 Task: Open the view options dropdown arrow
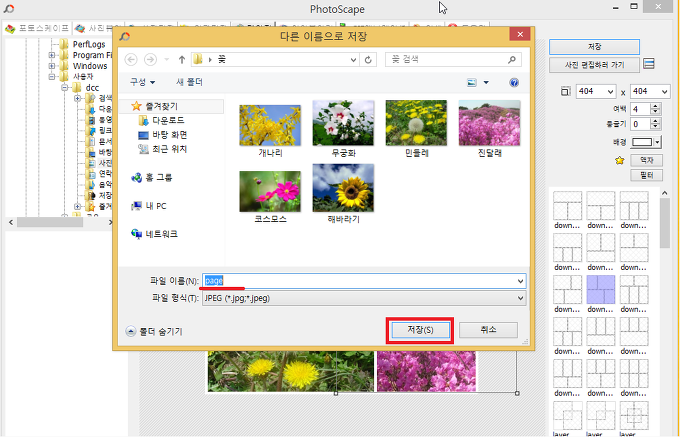point(486,82)
